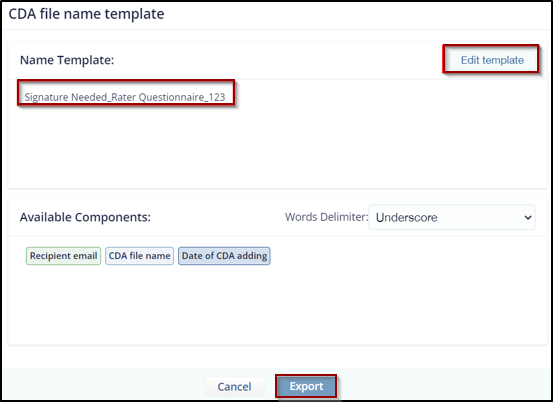Select the Recipient email component chip

(x=63, y=256)
